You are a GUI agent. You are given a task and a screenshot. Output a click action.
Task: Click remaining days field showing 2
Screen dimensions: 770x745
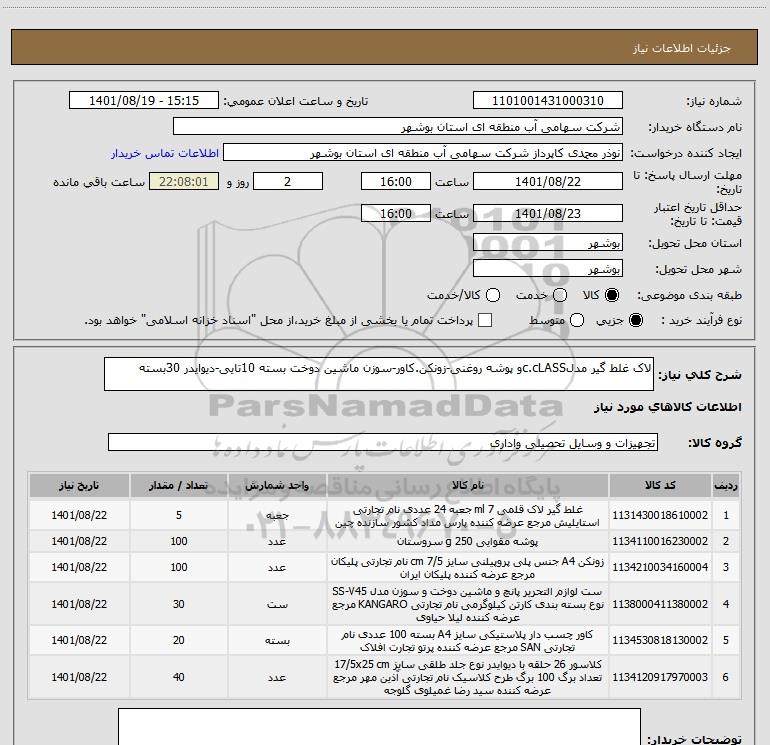pyautogui.click(x=288, y=181)
